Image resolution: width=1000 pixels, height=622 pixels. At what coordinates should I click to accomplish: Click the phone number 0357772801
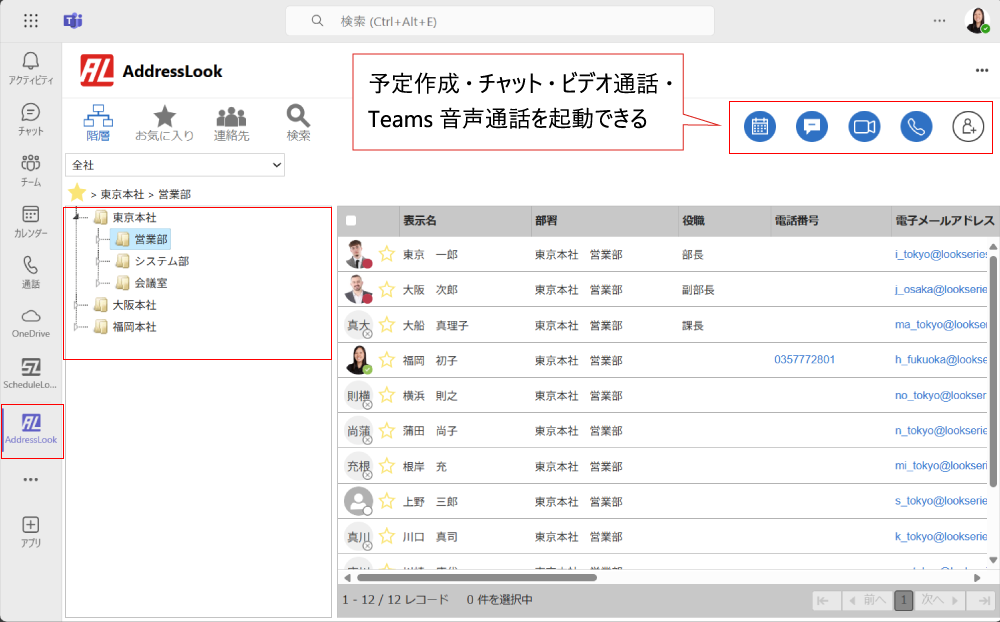click(804, 360)
